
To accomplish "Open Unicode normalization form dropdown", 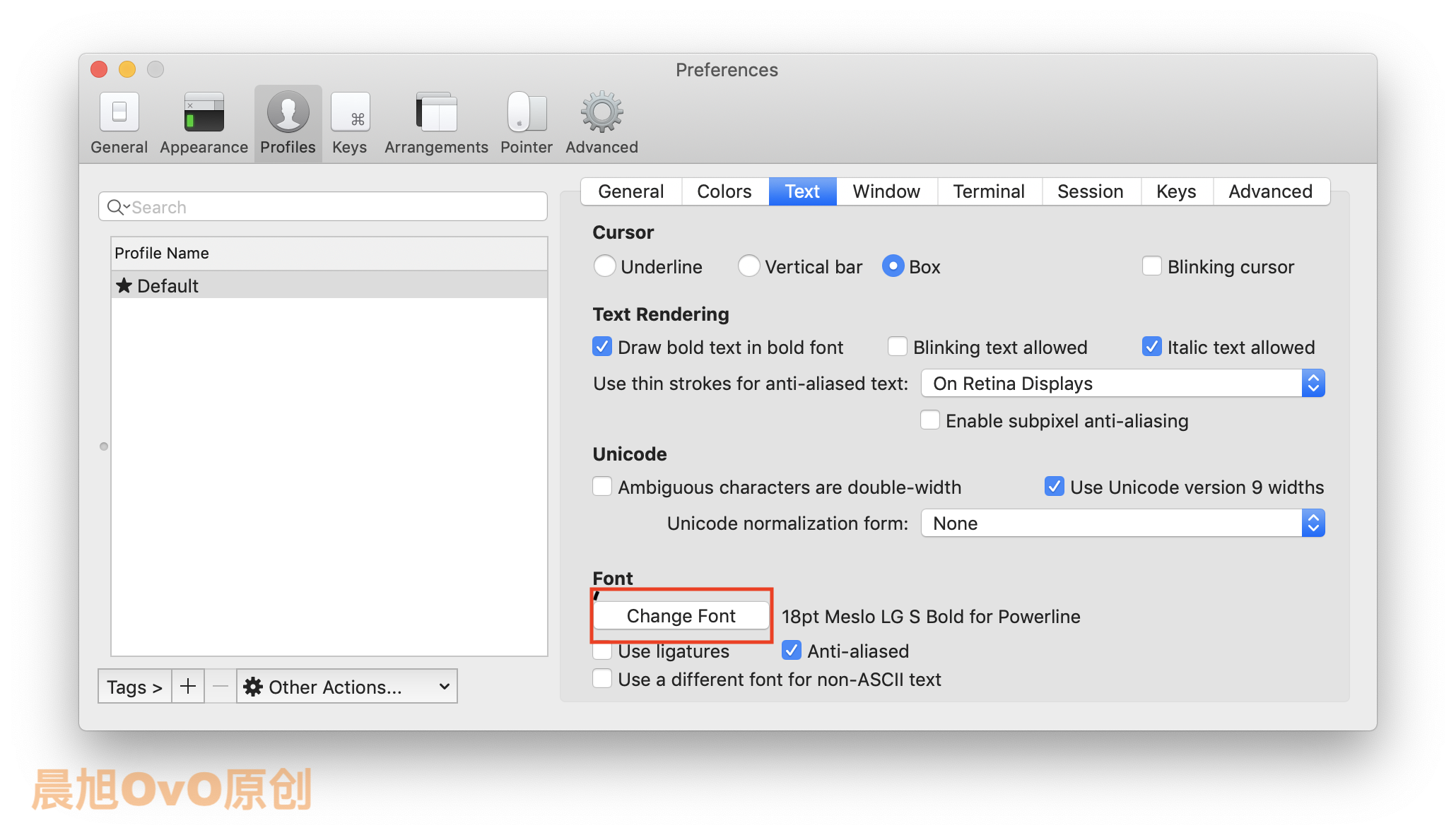I will (1122, 523).
